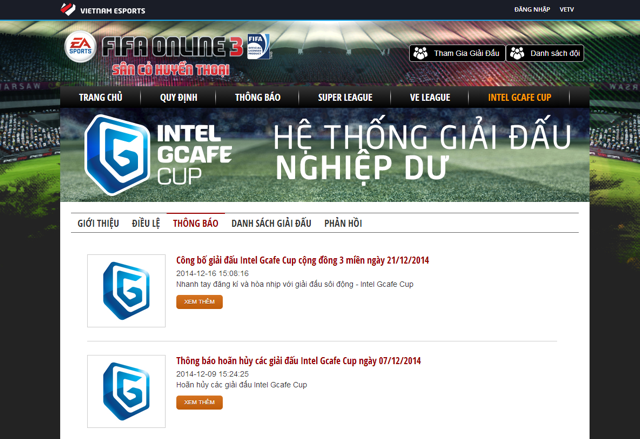Switch to the Điều Lệ tab
The width and height of the screenshot is (640, 439).
click(x=146, y=223)
